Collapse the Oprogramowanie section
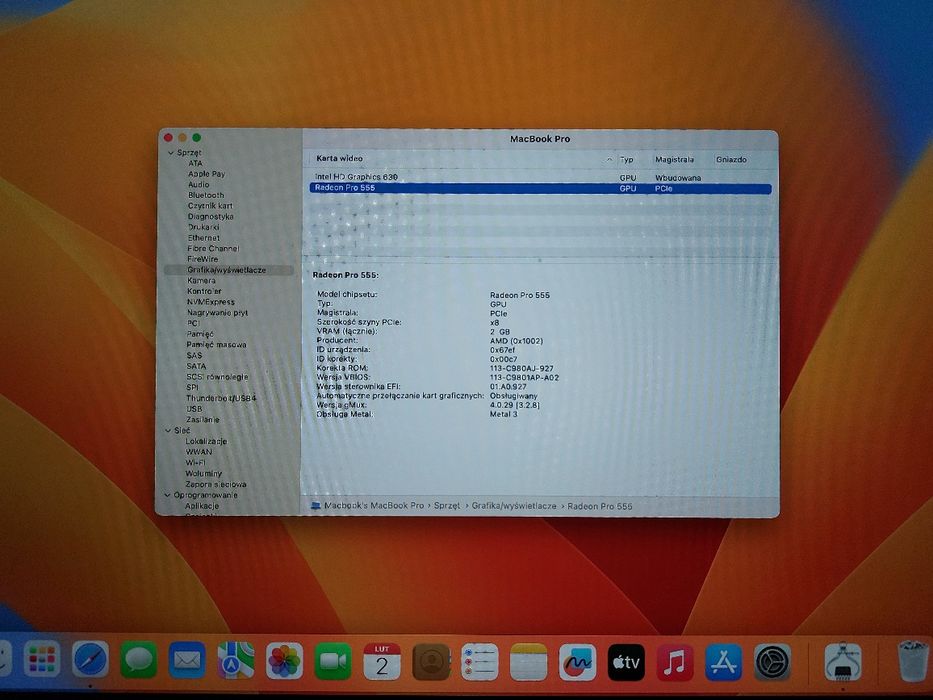 coord(167,495)
